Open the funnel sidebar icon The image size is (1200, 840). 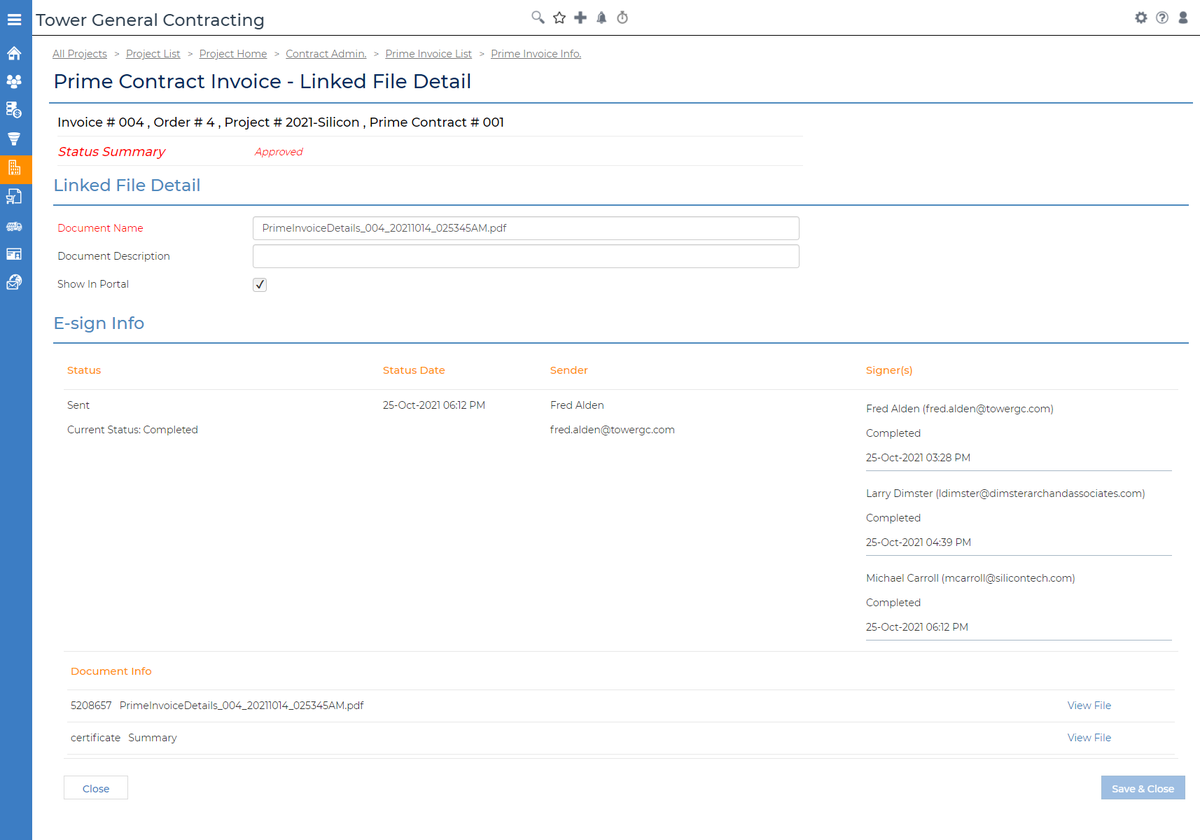pos(14,138)
